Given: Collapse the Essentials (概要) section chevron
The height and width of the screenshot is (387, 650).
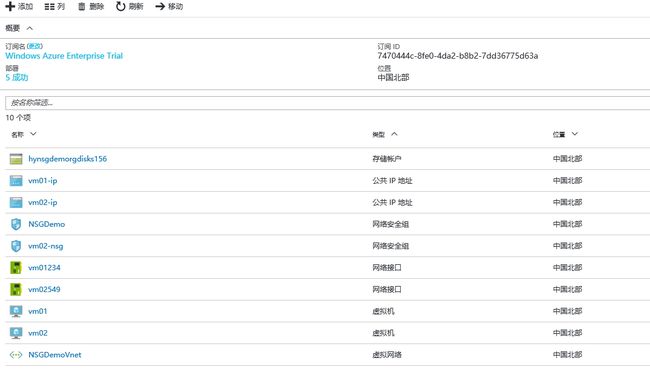Looking at the screenshot, I should coord(29,28).
